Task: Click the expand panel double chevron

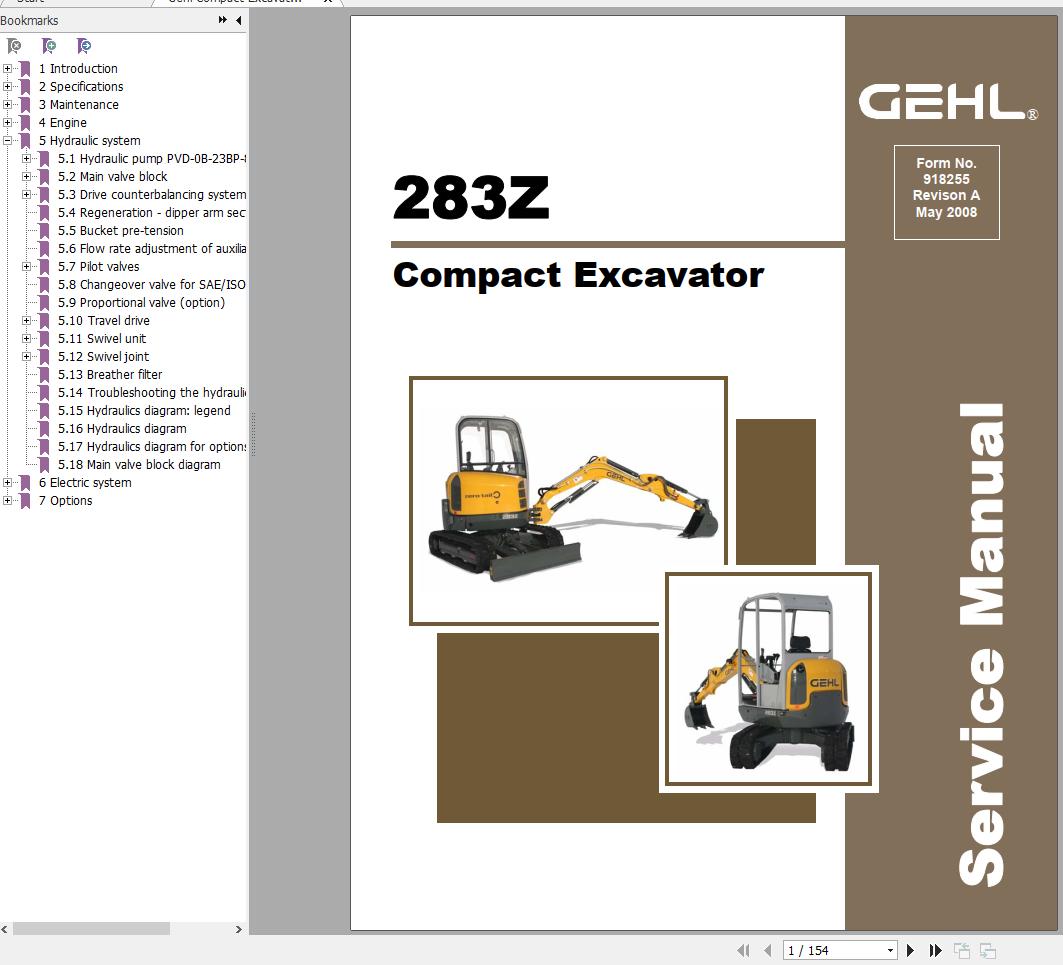Action: [221, 20]
